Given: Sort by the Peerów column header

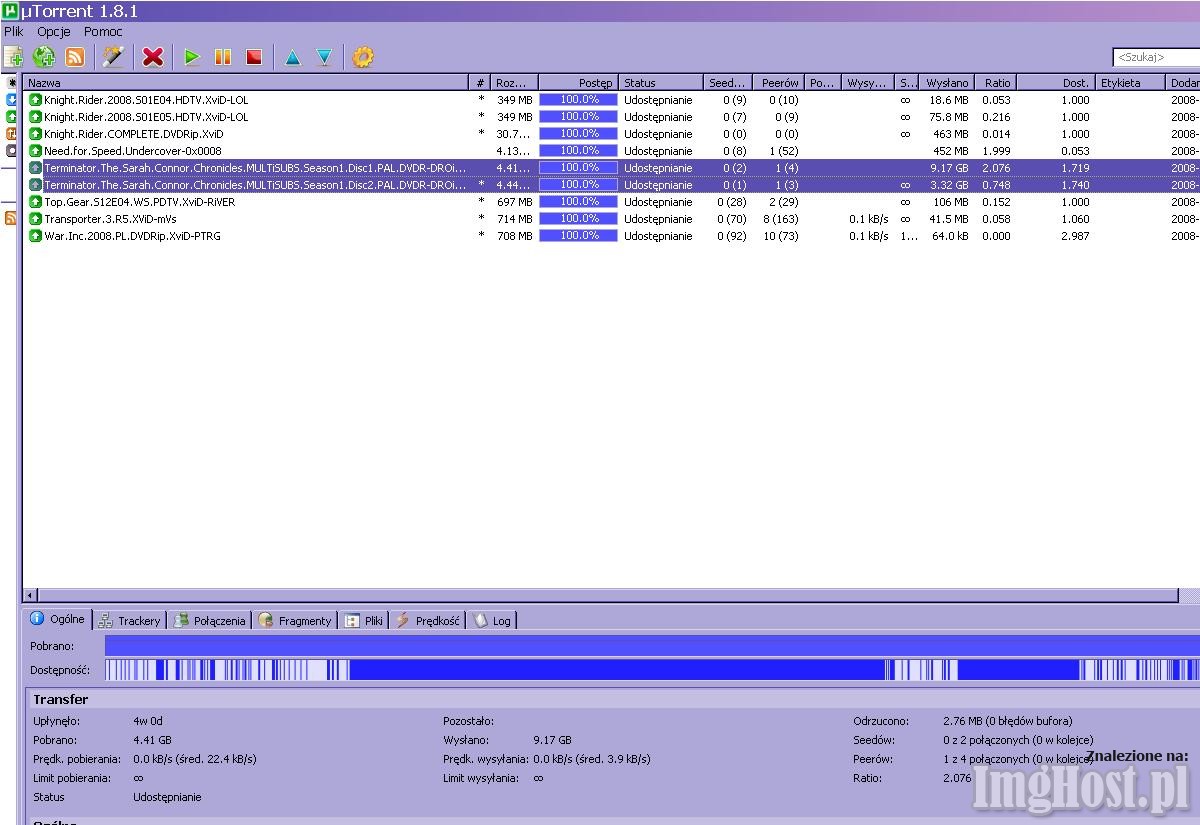Looking at the screenshot, I should click(x=778, y=83).
